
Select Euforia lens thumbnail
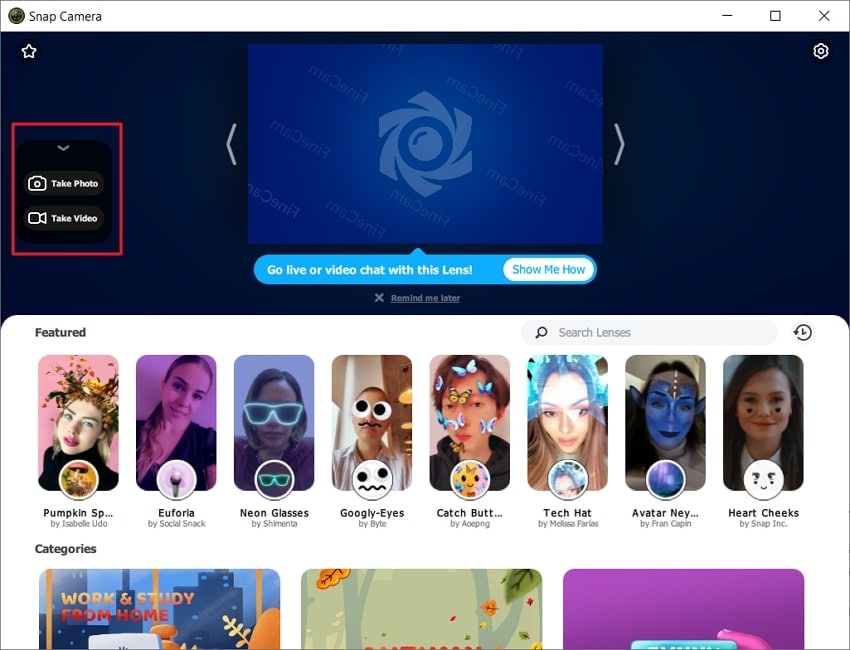(x=176, y=423)
